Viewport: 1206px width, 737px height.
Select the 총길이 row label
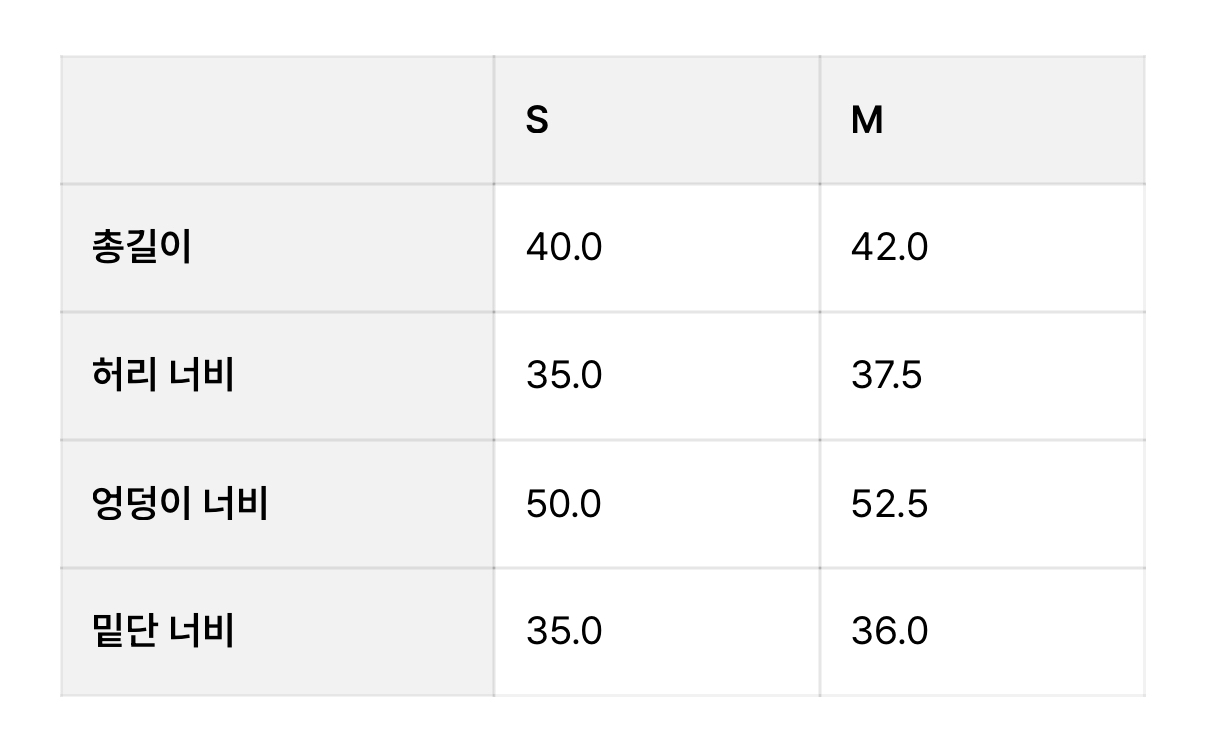pyautogui.click(x=141, y=248)
